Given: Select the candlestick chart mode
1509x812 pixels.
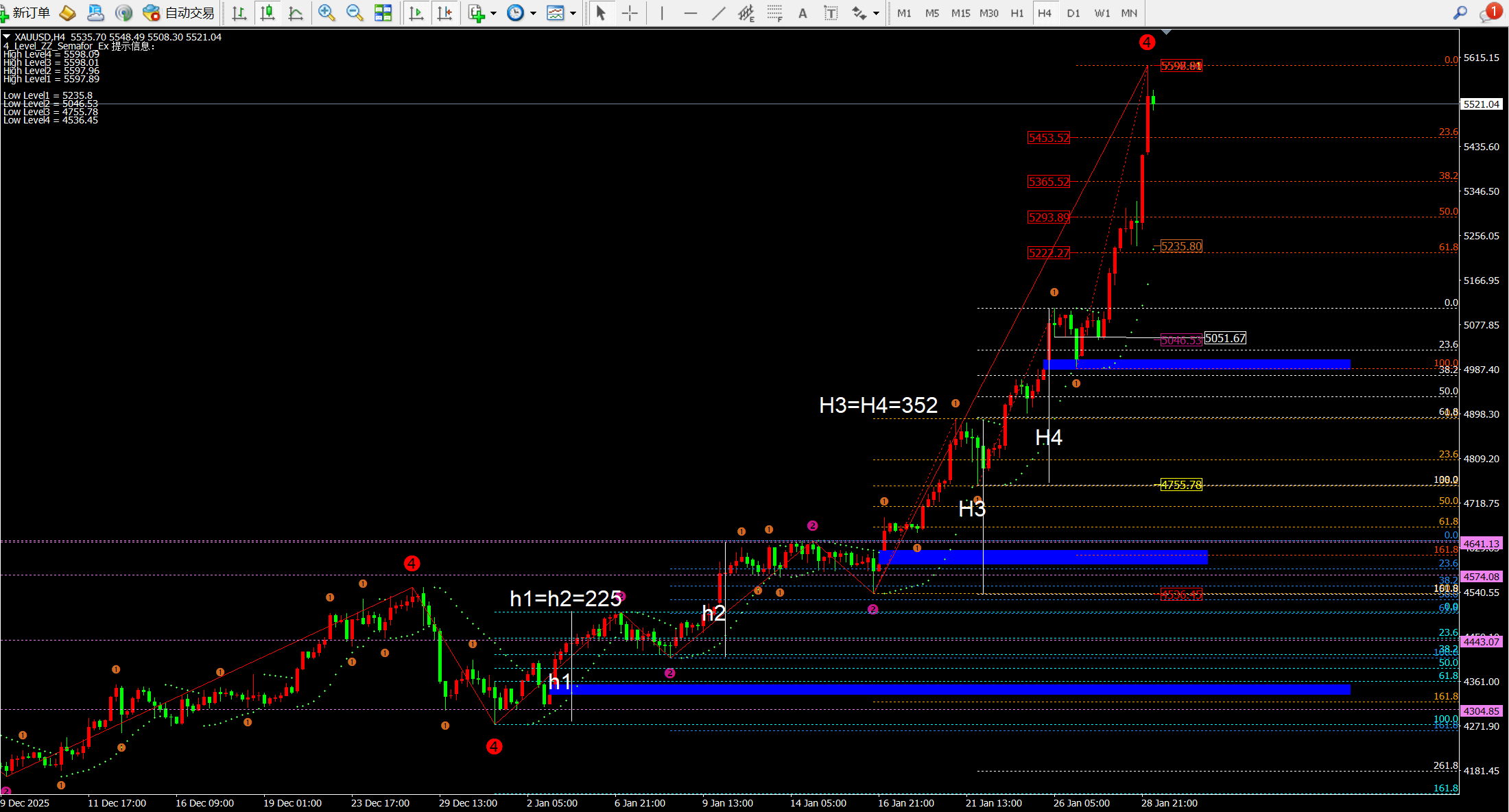Looking at the screenshot, I should coord(268,13).
